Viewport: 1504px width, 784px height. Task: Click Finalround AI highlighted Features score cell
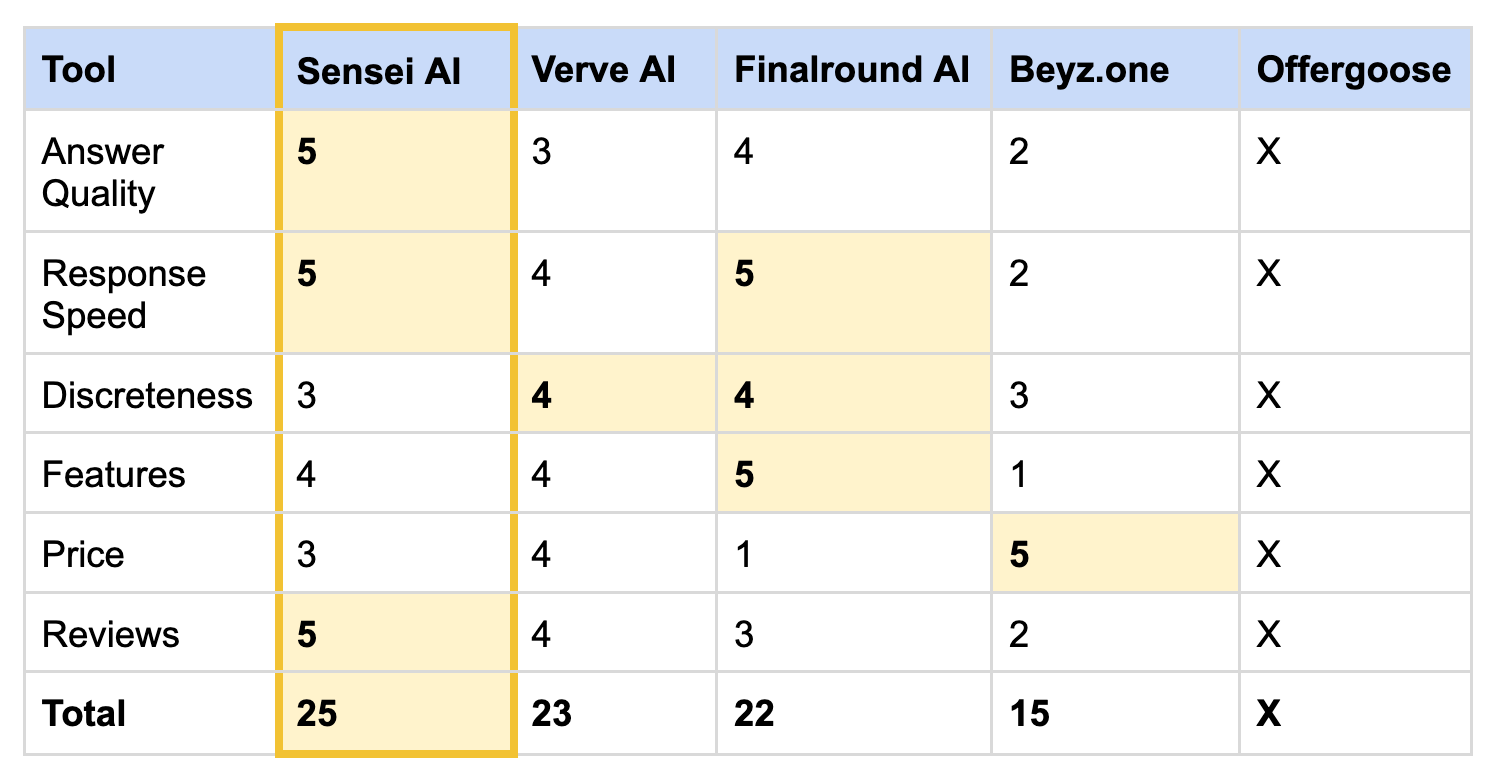point(852,474)
